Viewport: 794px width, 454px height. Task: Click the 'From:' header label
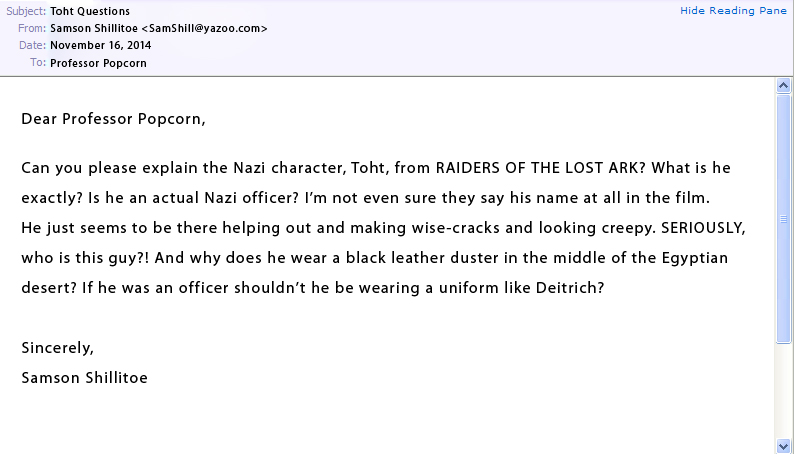(32, 29)
